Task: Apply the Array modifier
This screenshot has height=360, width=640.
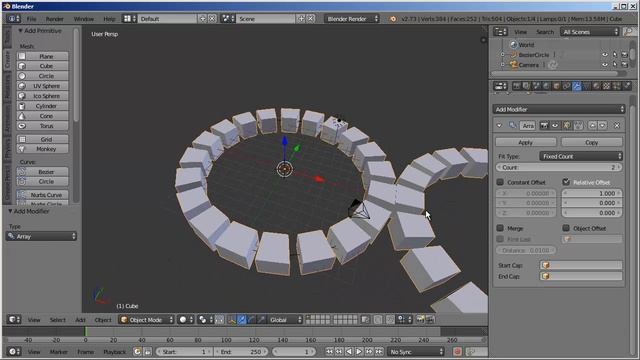Action: pos(526,142)
